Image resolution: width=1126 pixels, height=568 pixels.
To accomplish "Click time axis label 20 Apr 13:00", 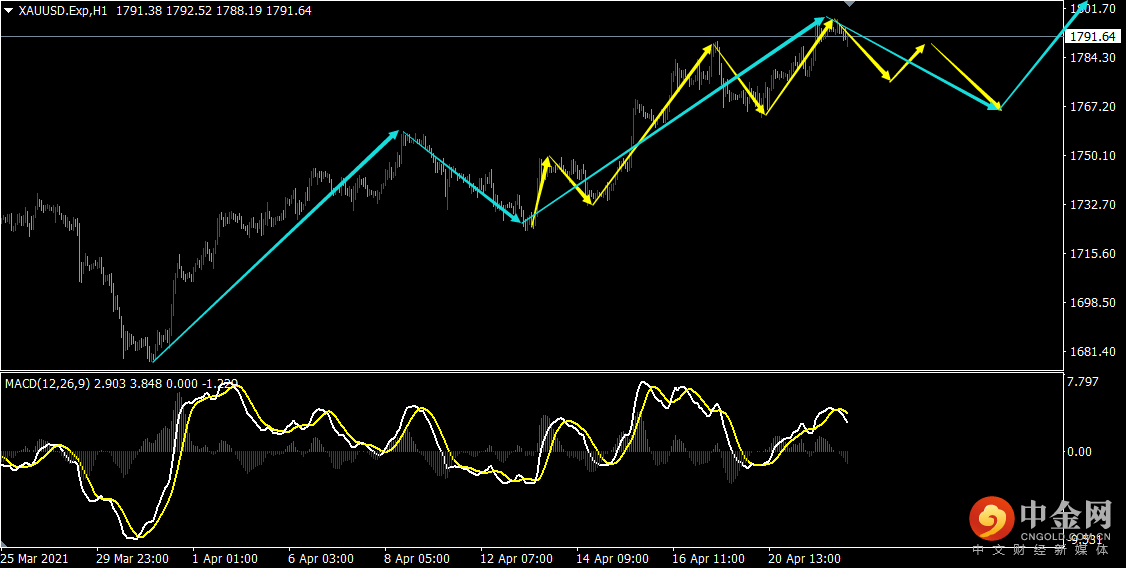I will [x=805, y=558].
